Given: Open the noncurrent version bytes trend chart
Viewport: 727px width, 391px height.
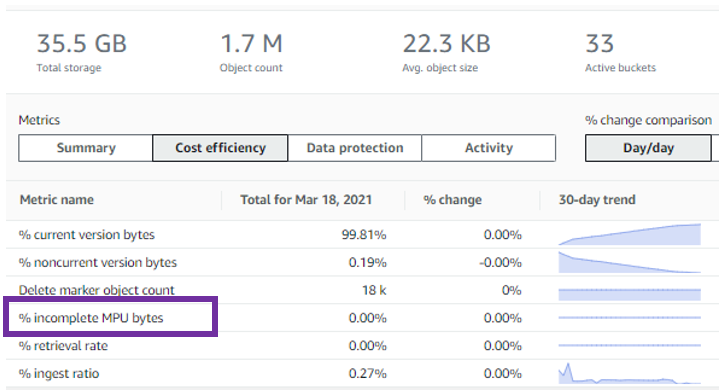Looking at the screenshot, I should click(x=630, y=262).
